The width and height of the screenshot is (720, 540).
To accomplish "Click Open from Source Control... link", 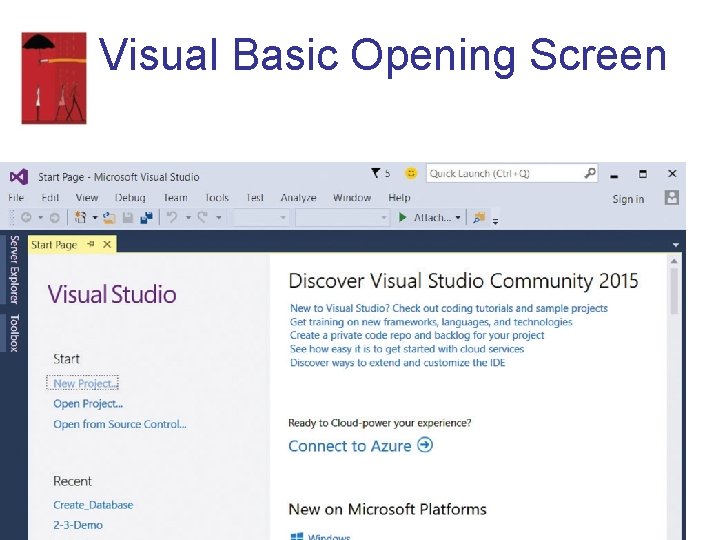I will point(120,424).
